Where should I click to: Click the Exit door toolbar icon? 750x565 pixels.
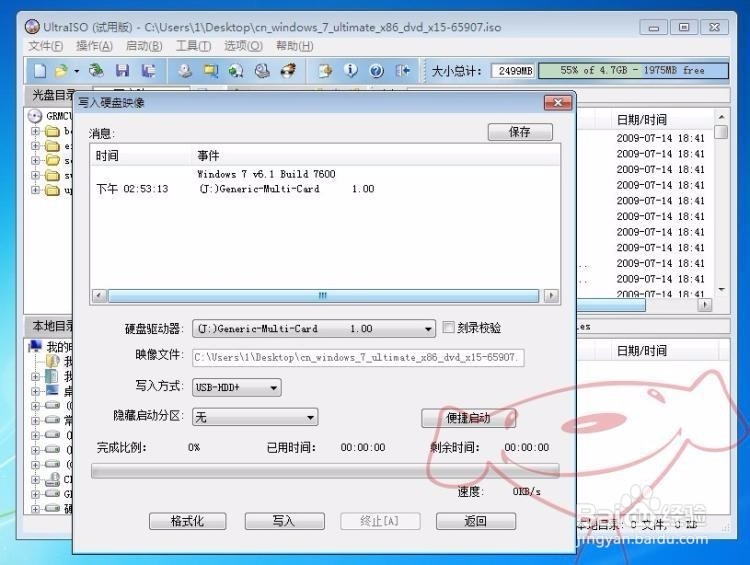coord(403,71)
